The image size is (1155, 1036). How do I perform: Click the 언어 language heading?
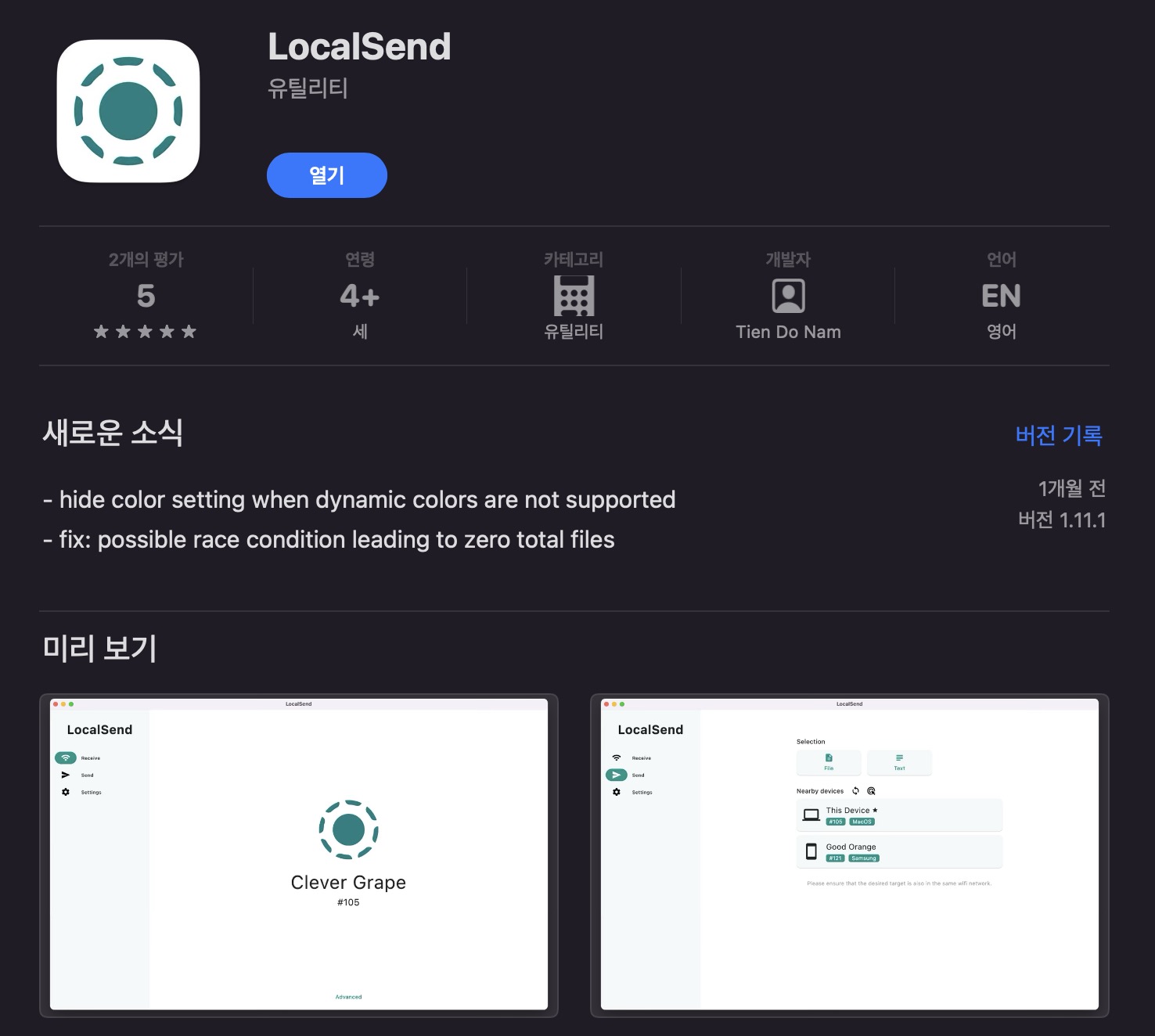(x=1002, y=260)
